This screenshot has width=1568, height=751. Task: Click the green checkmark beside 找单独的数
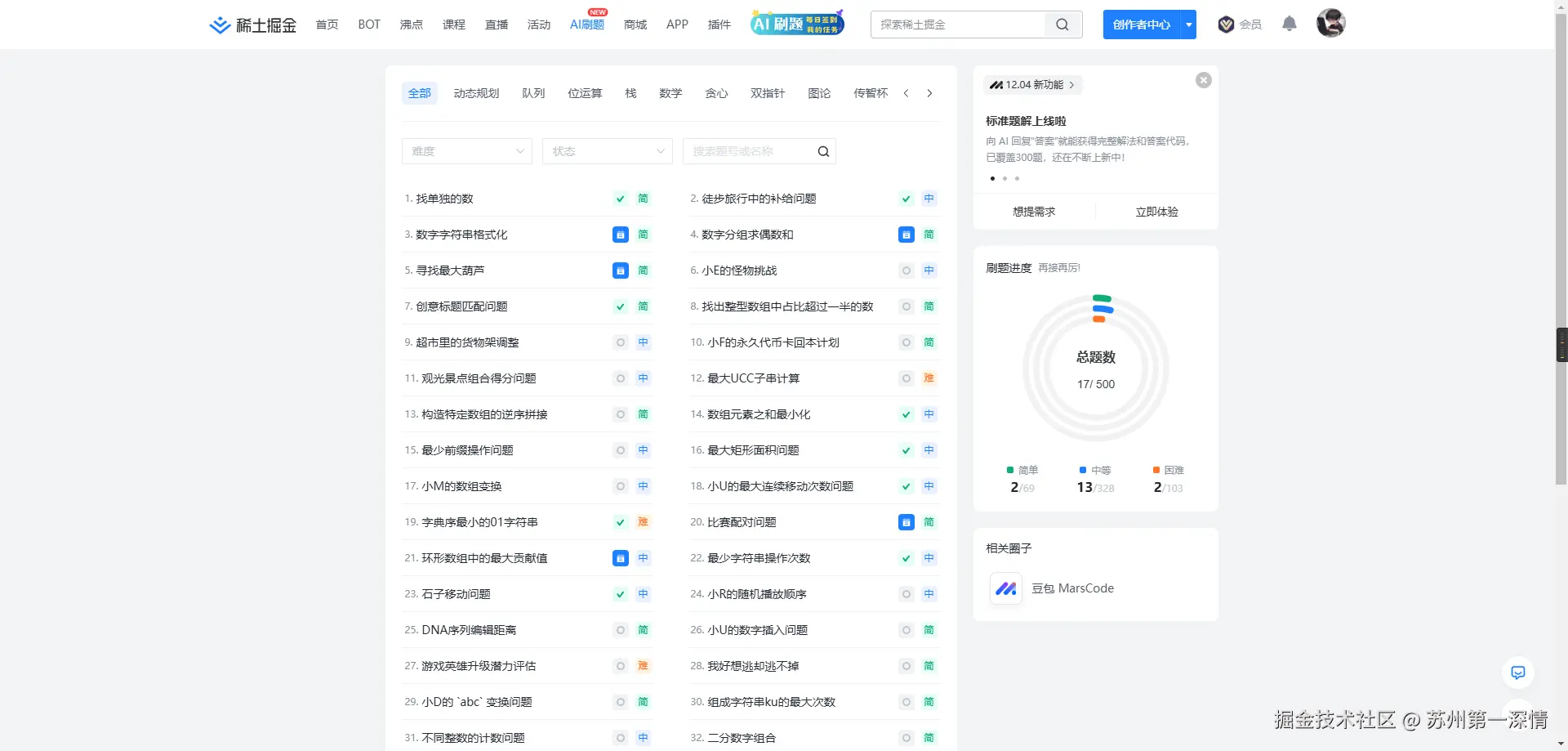620,199
